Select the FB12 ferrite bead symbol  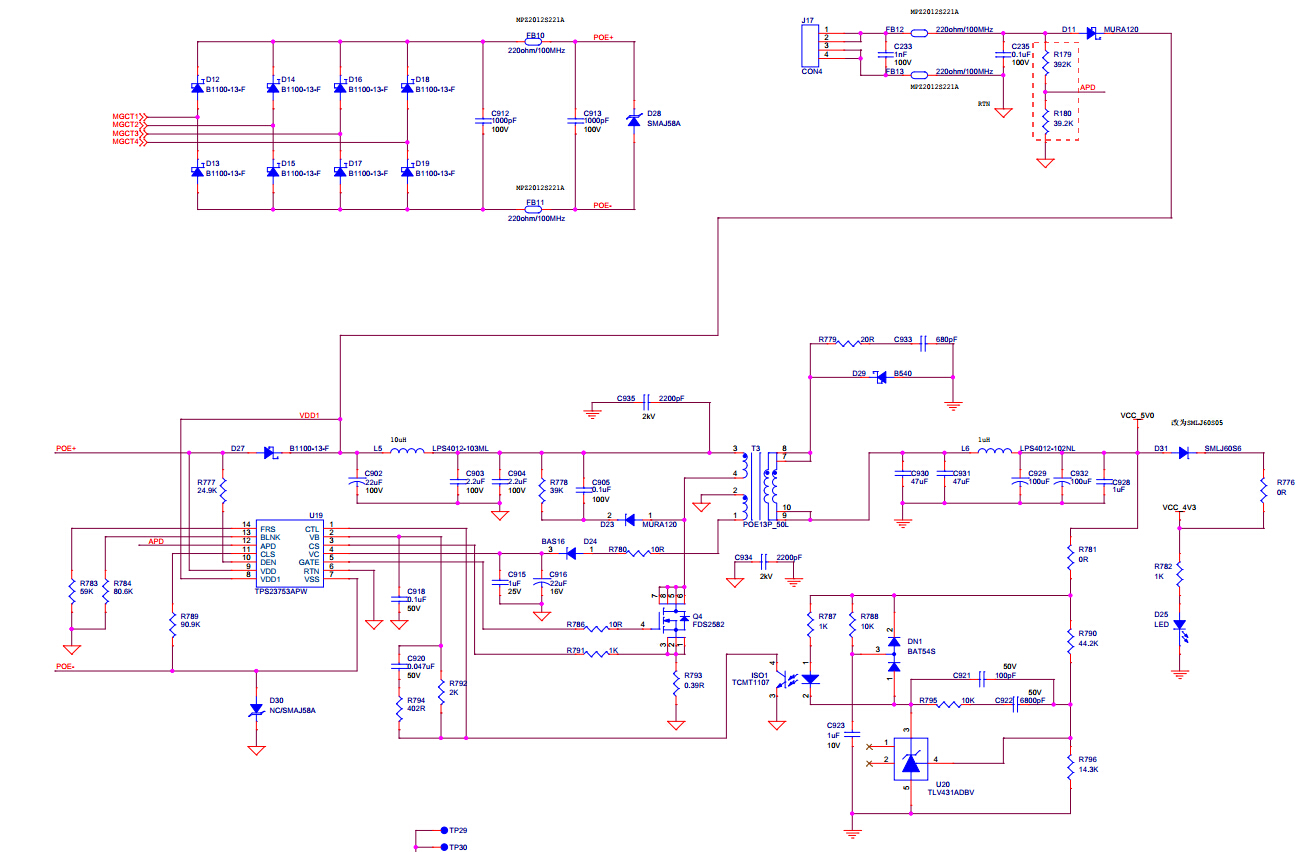pos(920,32)
